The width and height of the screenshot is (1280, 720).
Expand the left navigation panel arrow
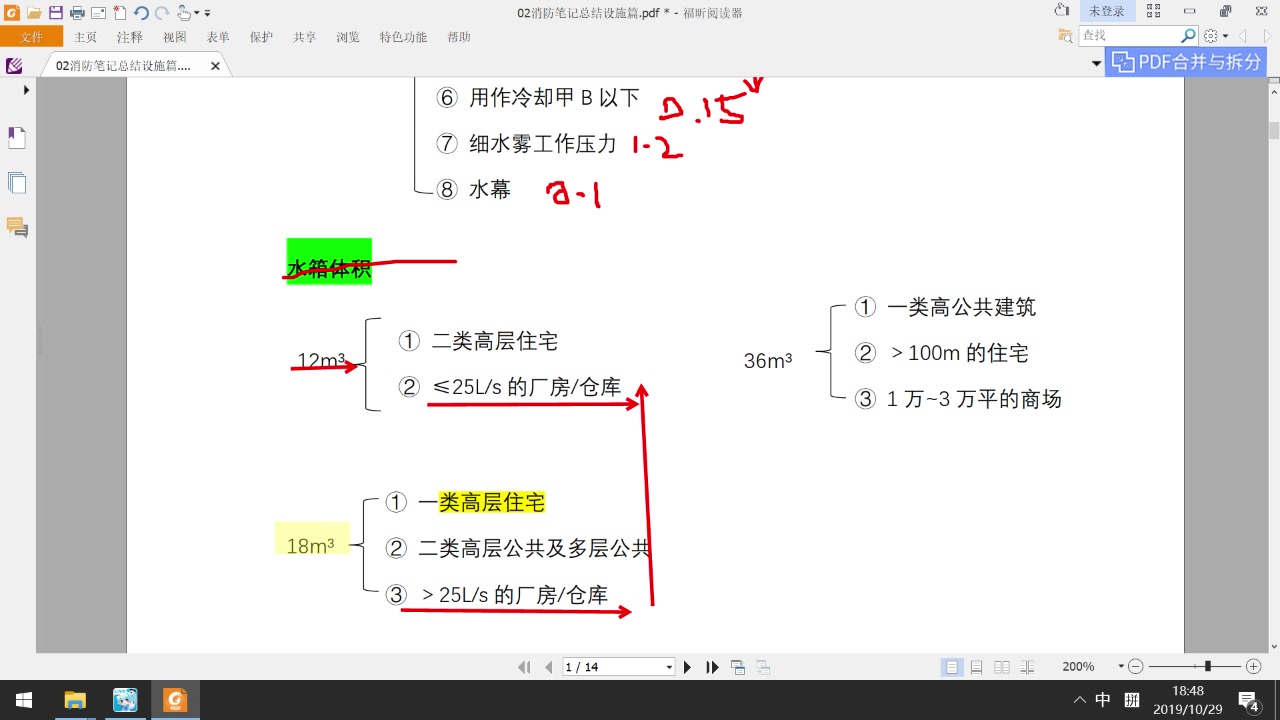point(26,89)
